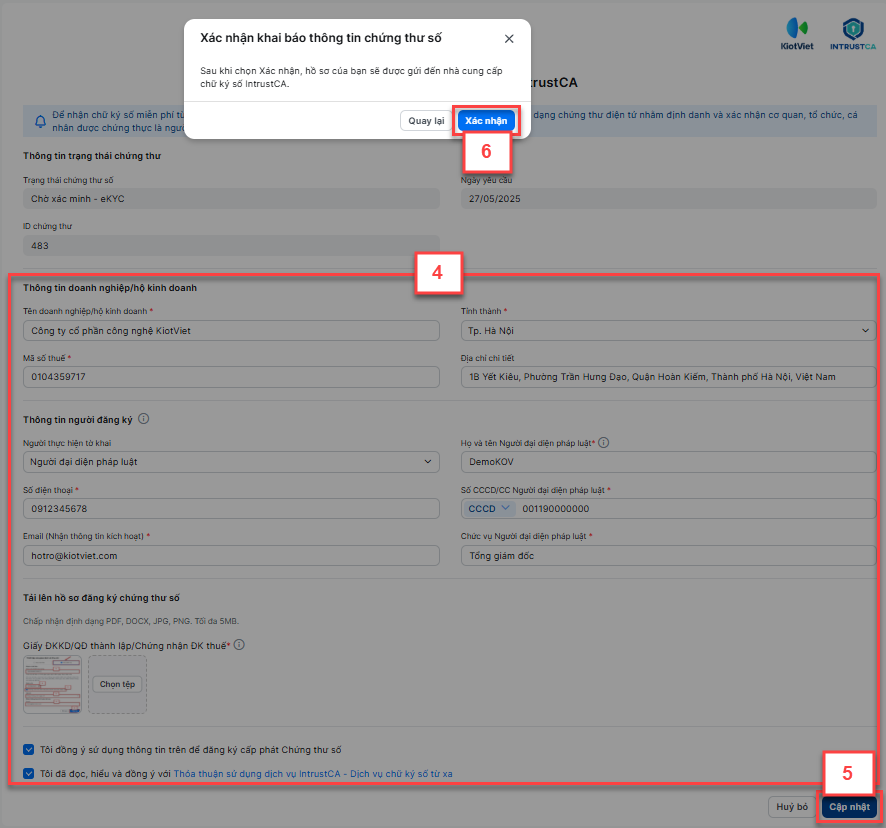The width and height of the screenshot is (886, 828).
Task: Click the Ngày yêu cầu 27/05/2025 field
Action: point(668,198)
